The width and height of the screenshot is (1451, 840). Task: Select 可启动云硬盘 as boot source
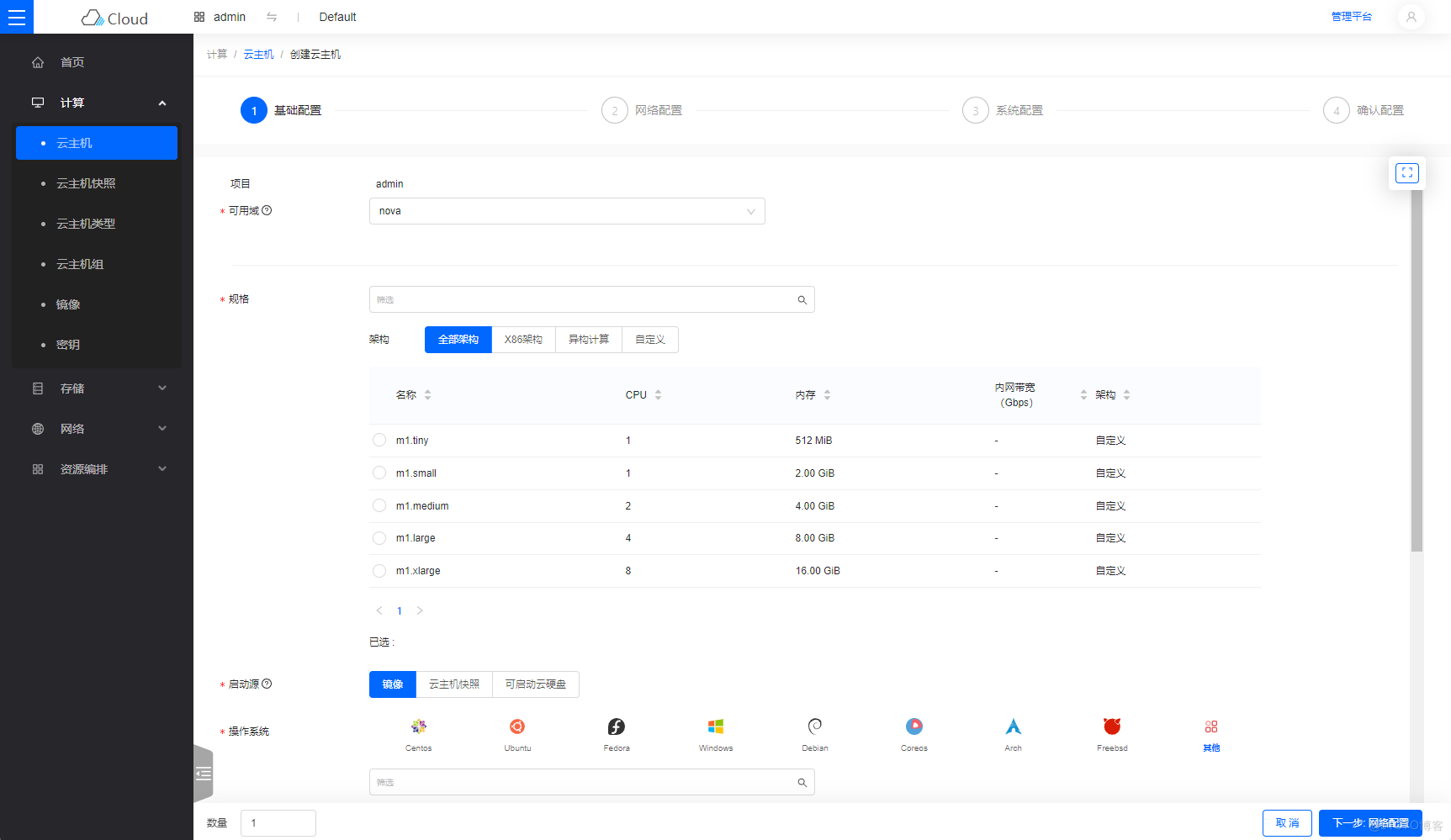click(536, 684)
